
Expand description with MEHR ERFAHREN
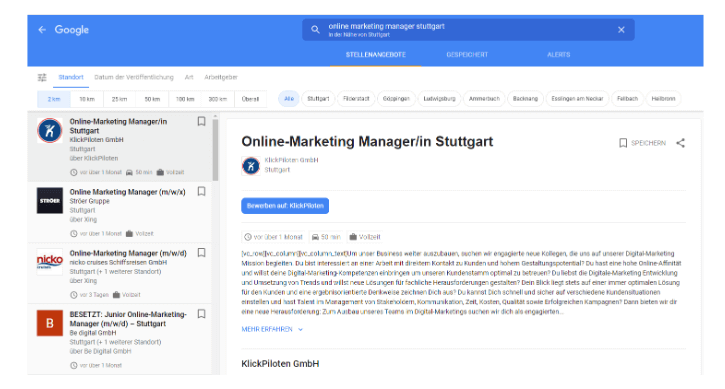coord(272,329)
